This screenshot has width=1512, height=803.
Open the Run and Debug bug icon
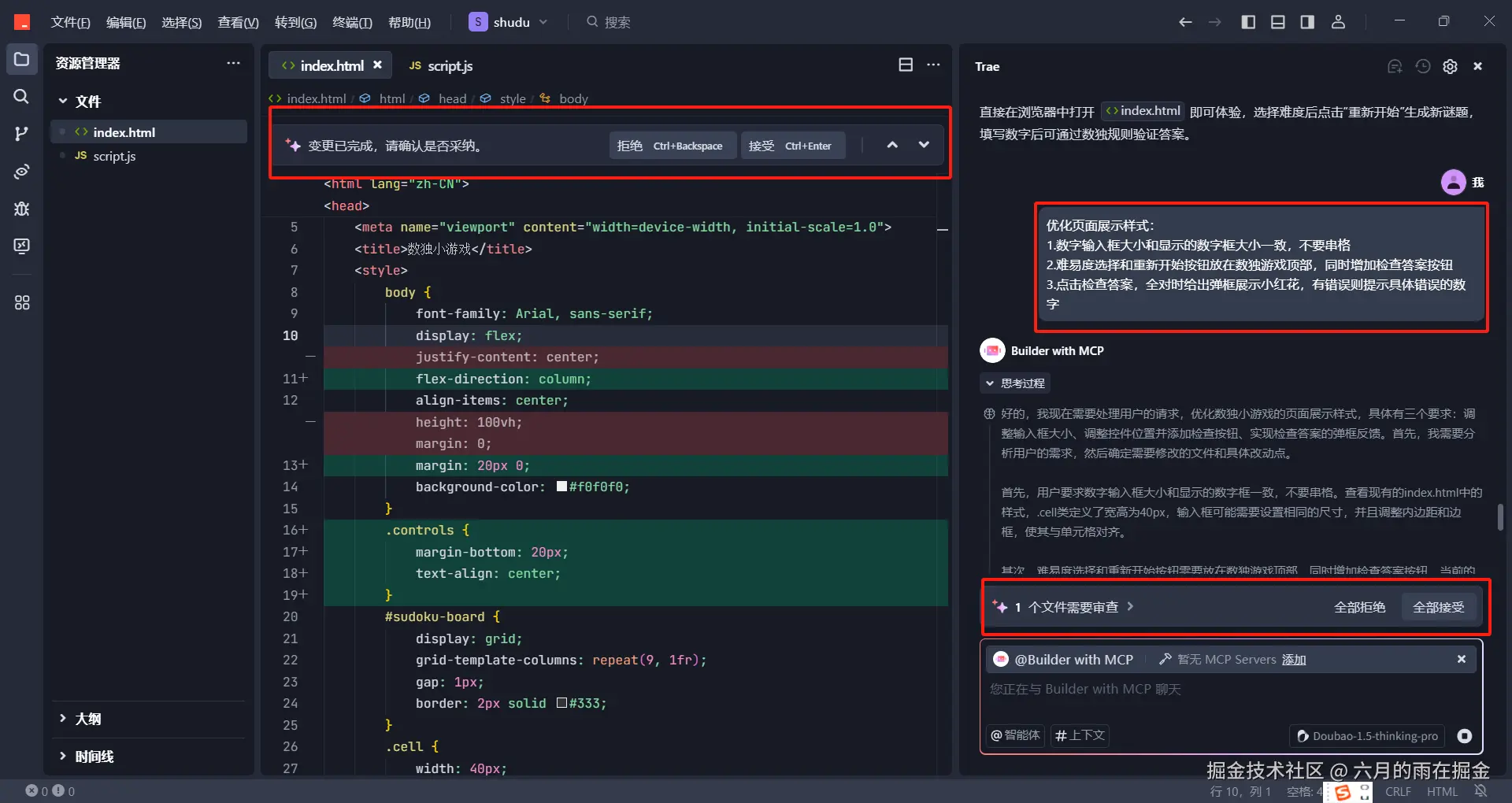[x=21, y=209]
